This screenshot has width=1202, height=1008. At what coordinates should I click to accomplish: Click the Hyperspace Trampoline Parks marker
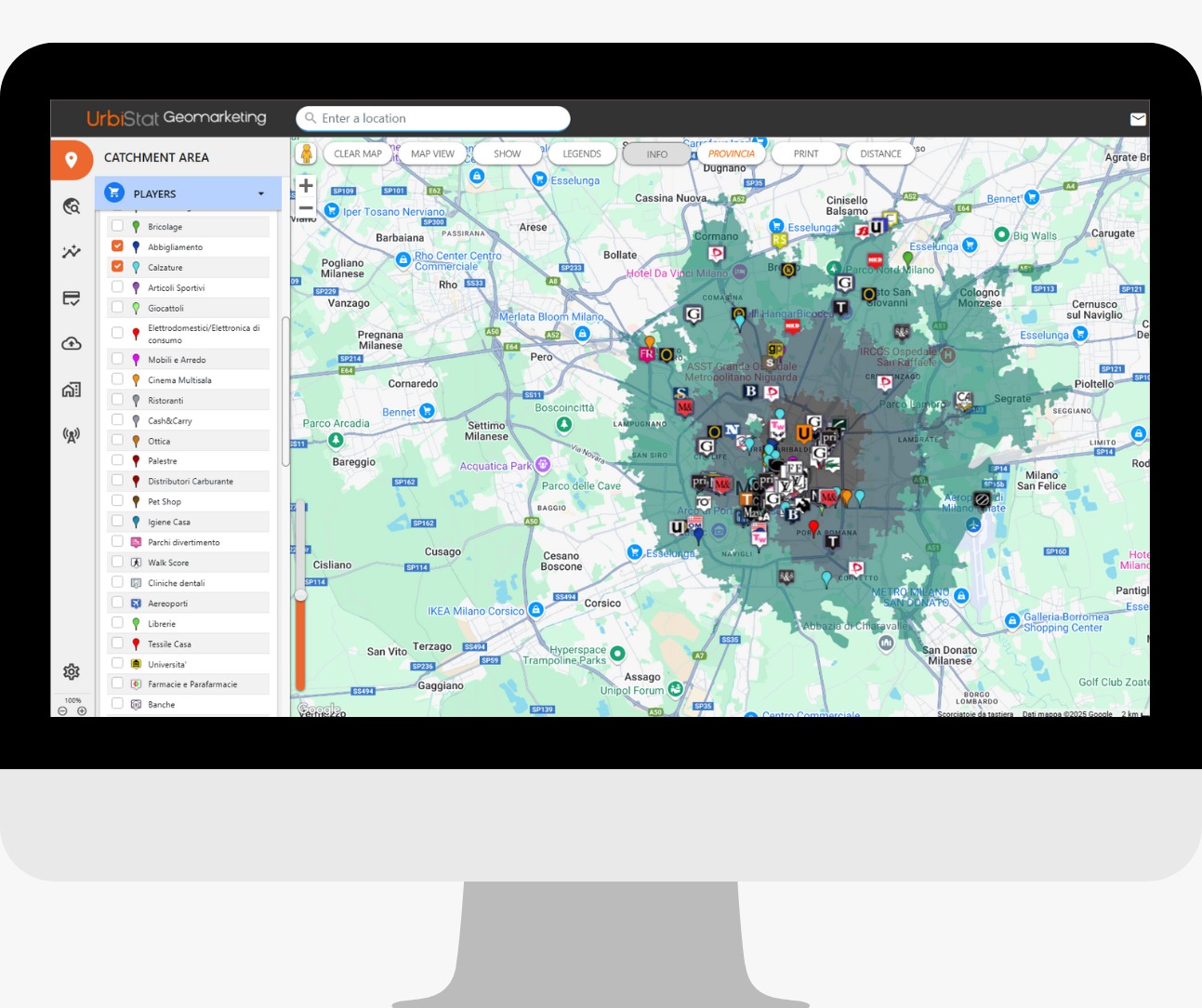(617, 654)
